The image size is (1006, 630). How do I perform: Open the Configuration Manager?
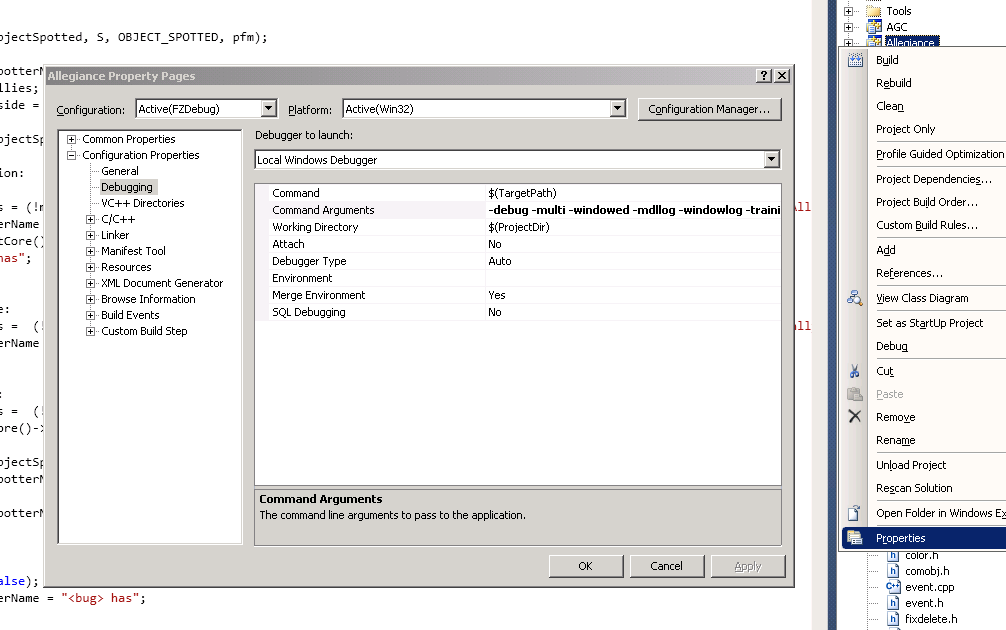[x=709, y=109]
